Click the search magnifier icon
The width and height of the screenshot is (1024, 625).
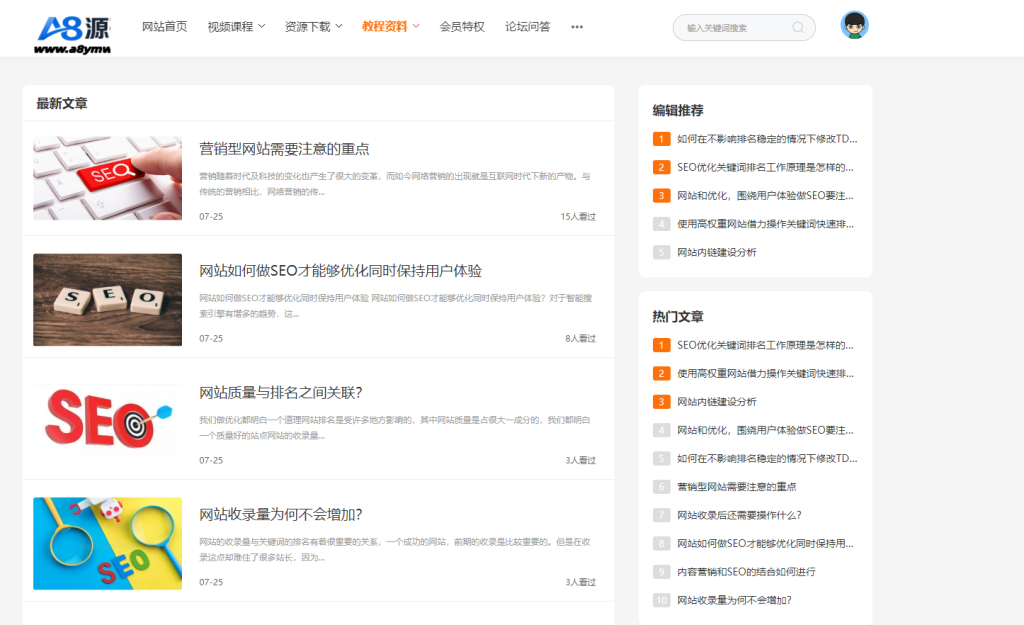pyautogui.click(x=798, y=27)
